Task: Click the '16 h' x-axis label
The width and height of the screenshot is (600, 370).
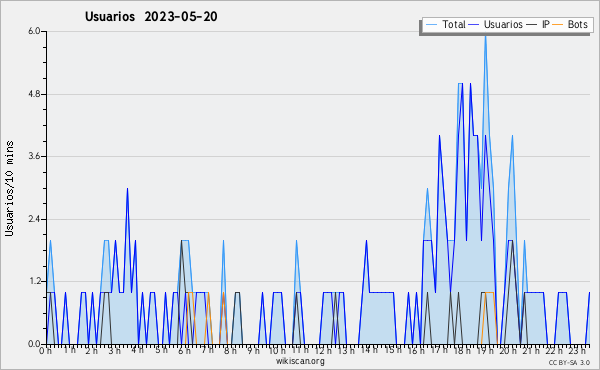Action: (415, 351)
